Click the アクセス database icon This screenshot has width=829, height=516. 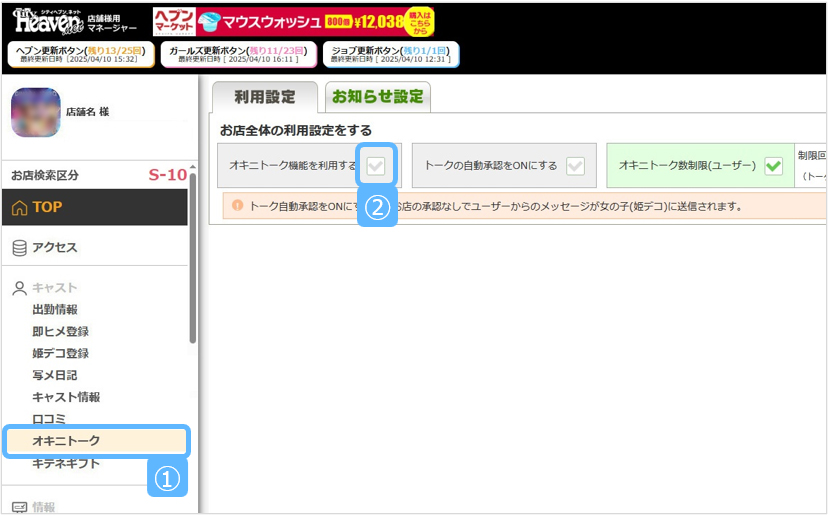[19, 247]
